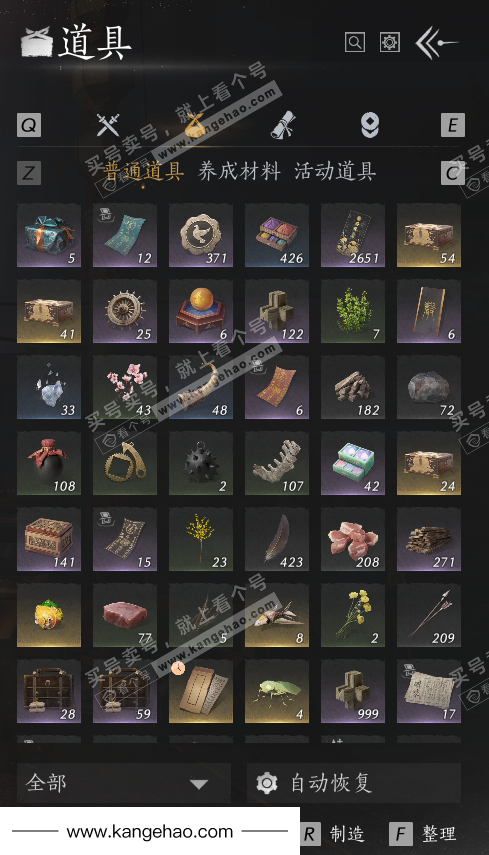Screen dimensions: 489x855
Task: Expand the 全部 filter dropdown
Action: pyautogui.click(x=124, y=783)
